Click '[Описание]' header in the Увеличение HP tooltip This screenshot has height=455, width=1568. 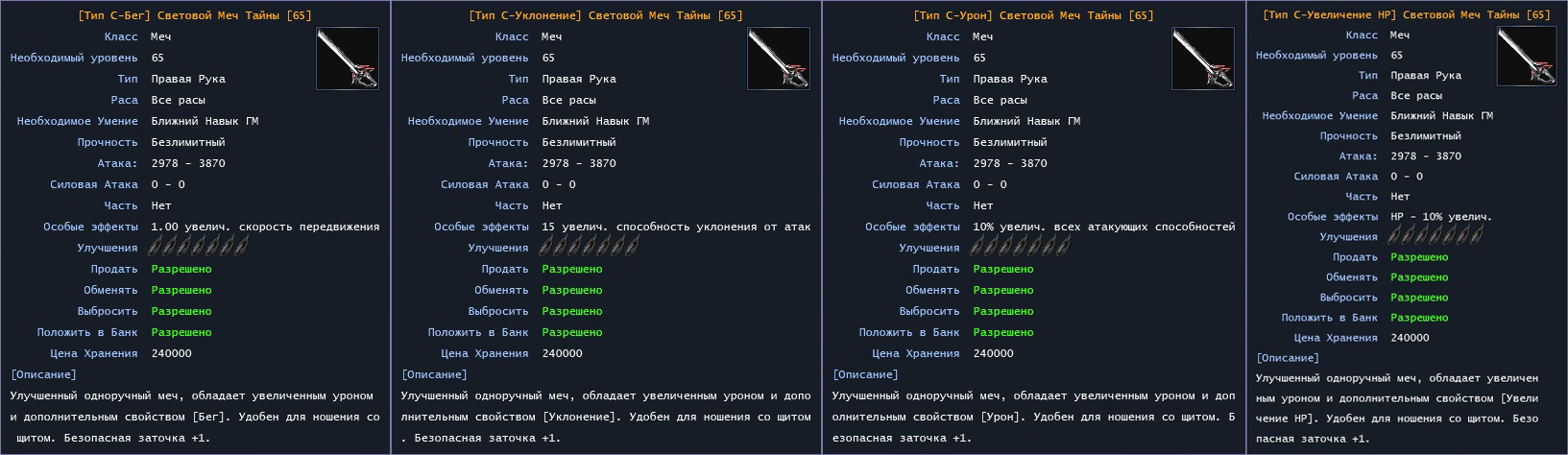pos(1288,357)
